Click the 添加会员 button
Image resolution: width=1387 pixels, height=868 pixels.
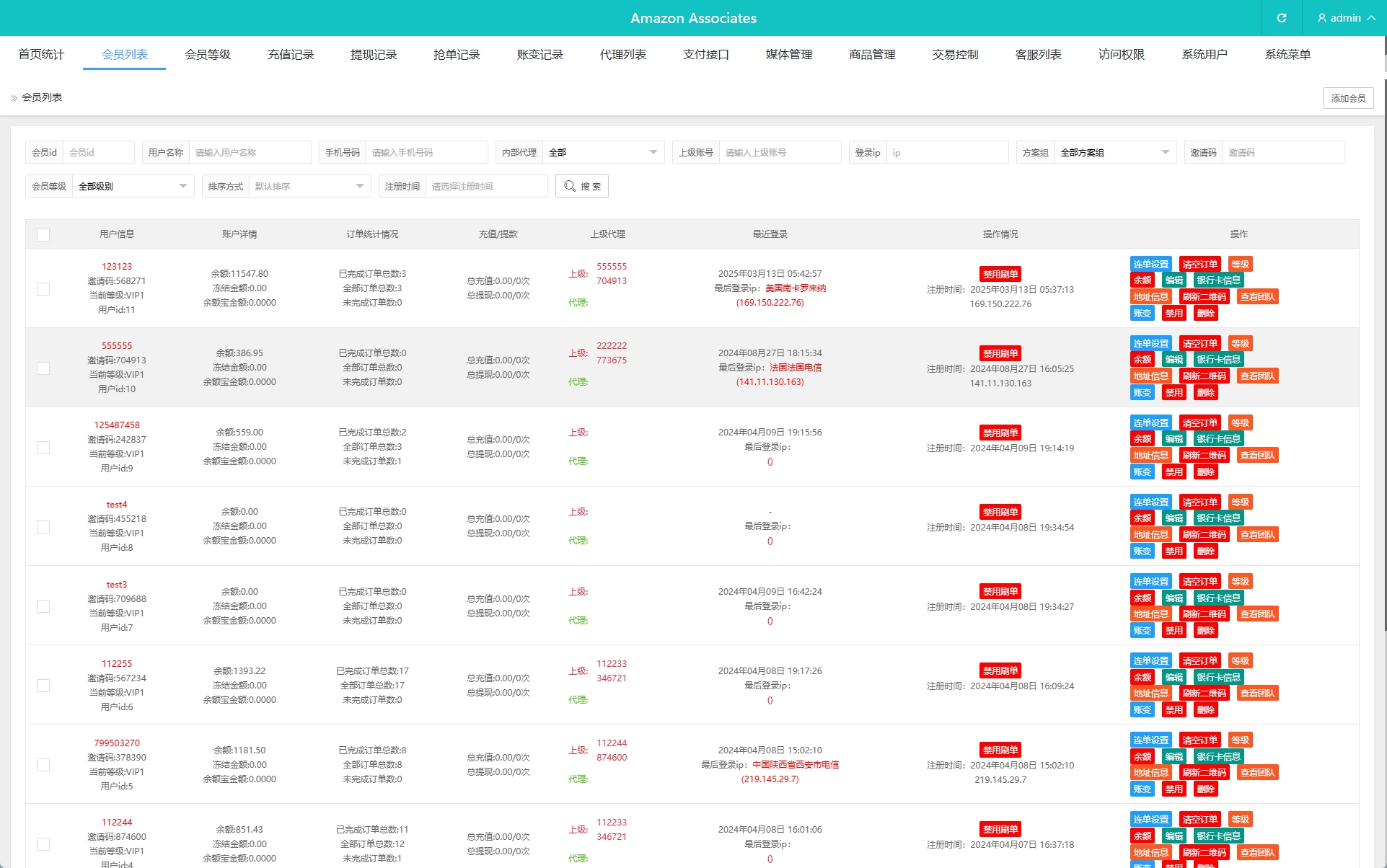(x=1347, y=98)
